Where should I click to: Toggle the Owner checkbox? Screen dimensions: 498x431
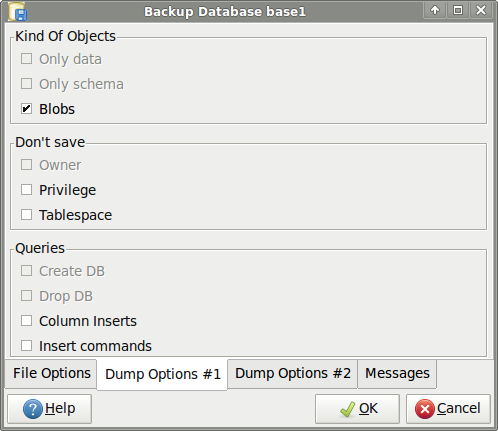[x=26, y=165]
